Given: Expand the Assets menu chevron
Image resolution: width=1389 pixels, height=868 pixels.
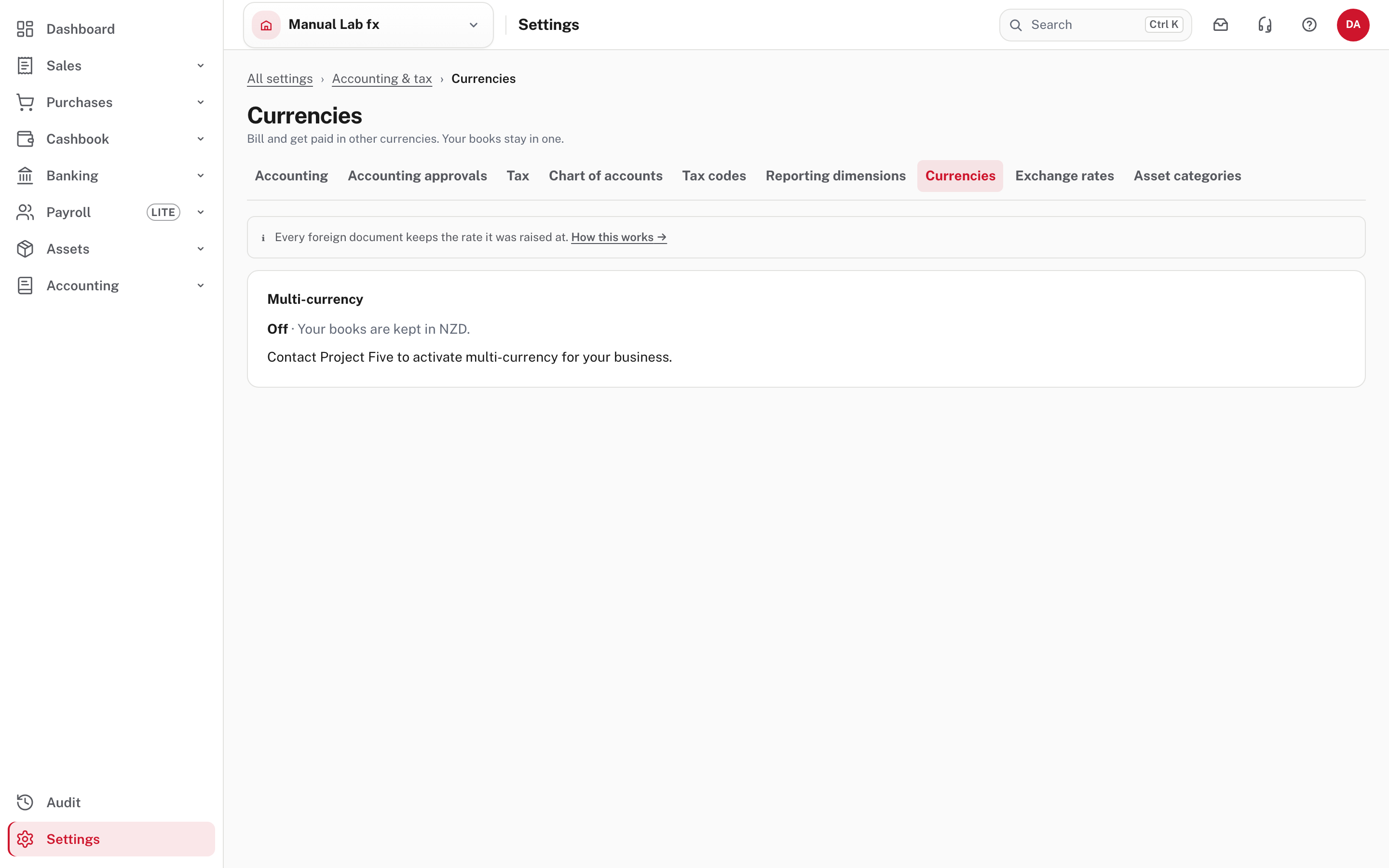Looking at the screenshot, I should (x=201, y=249).
